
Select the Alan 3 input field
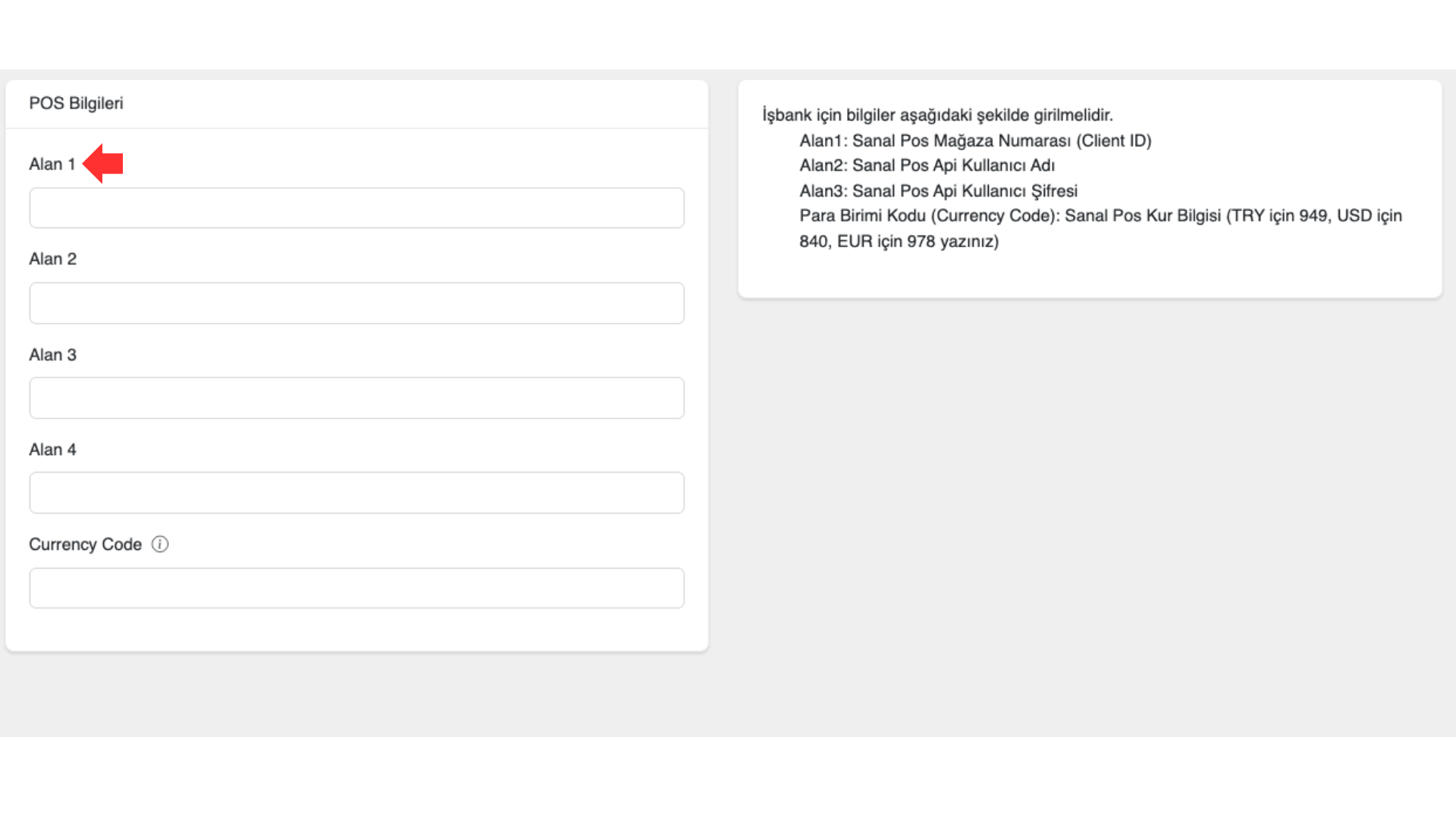(356, 398)
